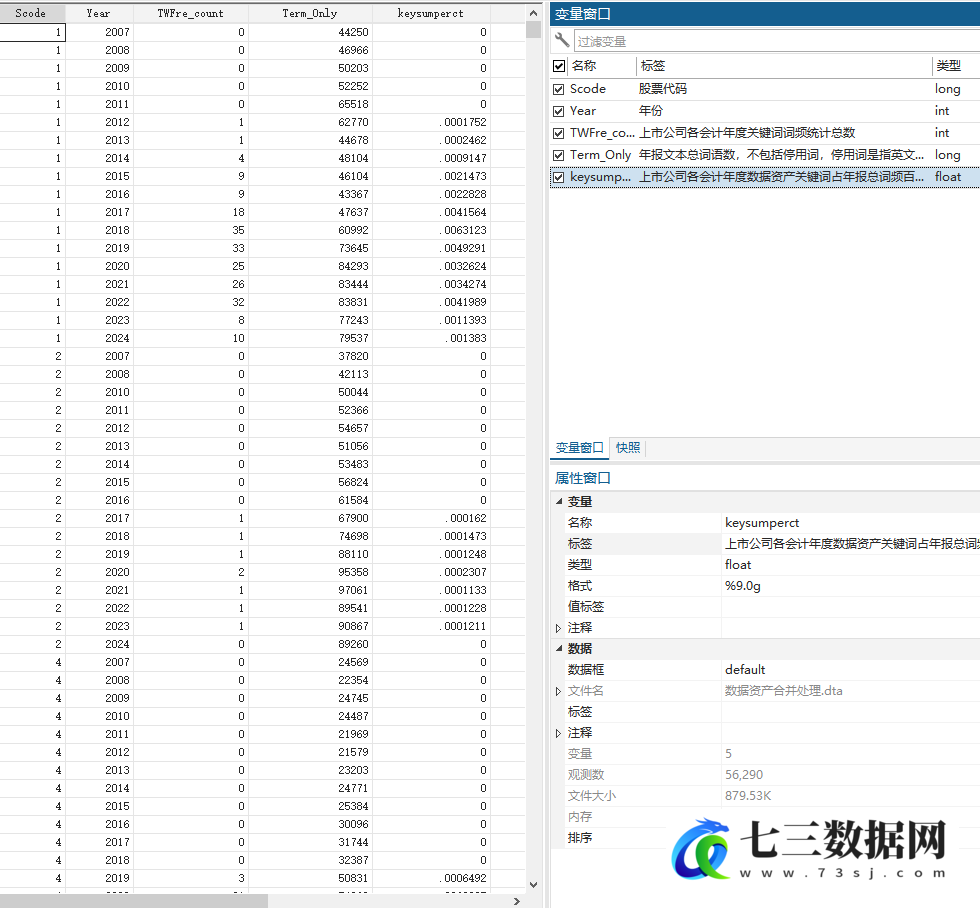Viewport: 980px width, 908px height.
Task: Select the first Scode cell in data grid
Action: (x=32, y=32)
